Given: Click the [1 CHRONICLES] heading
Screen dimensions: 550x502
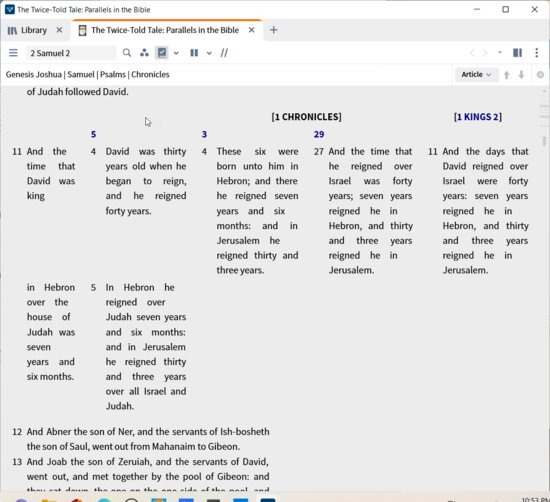Looking at the screenshot, I should point(306,117).
